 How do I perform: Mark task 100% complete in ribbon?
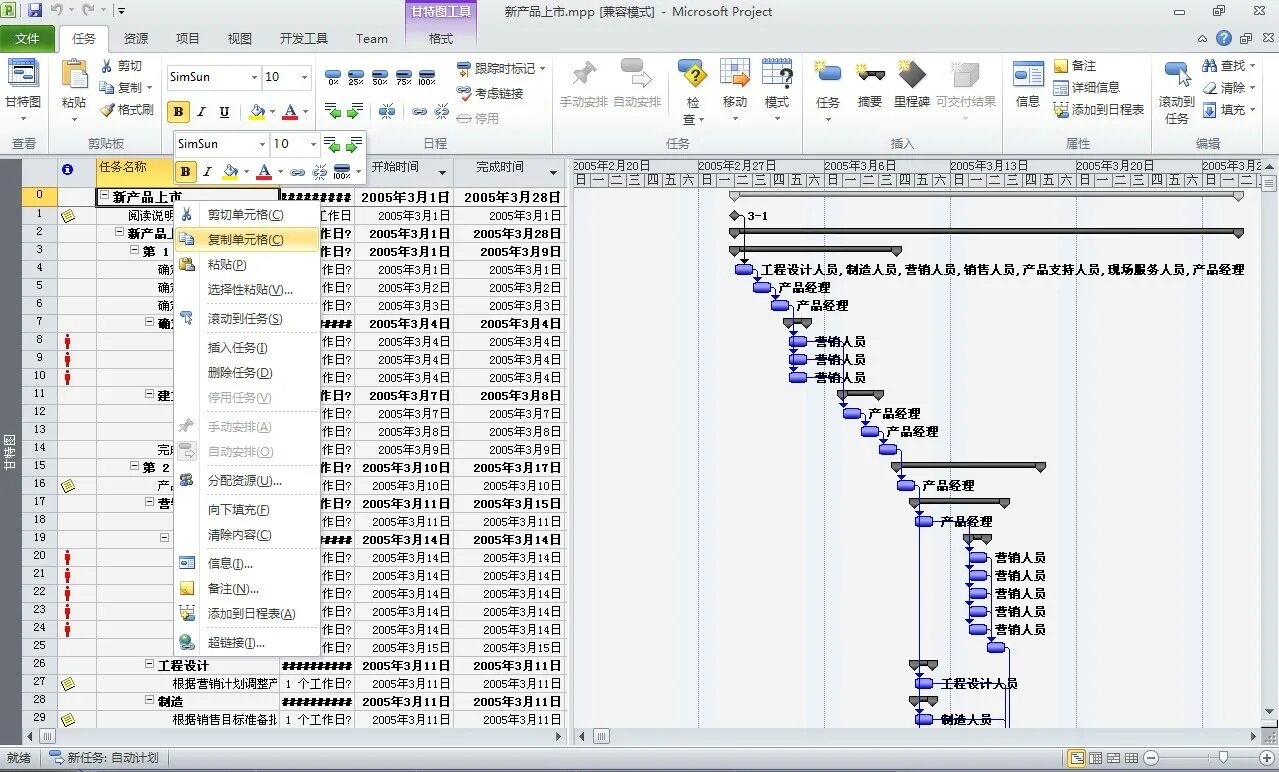click(427, 77)
